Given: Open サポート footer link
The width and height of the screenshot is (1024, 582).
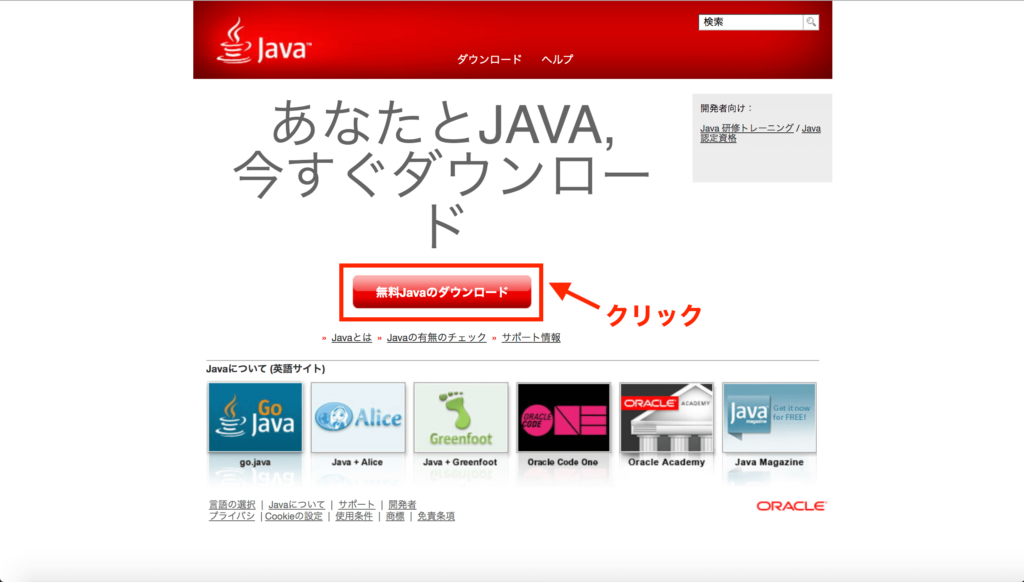Looking at the screenshot, I should click(x=356, y=504).
